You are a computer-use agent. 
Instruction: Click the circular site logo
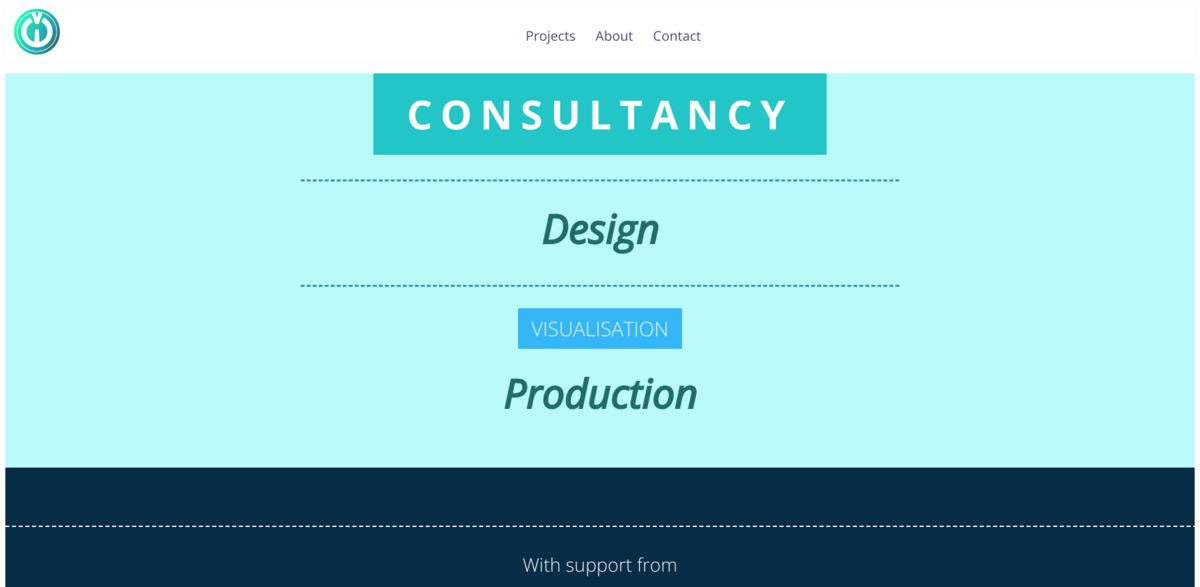click(37, 32)
